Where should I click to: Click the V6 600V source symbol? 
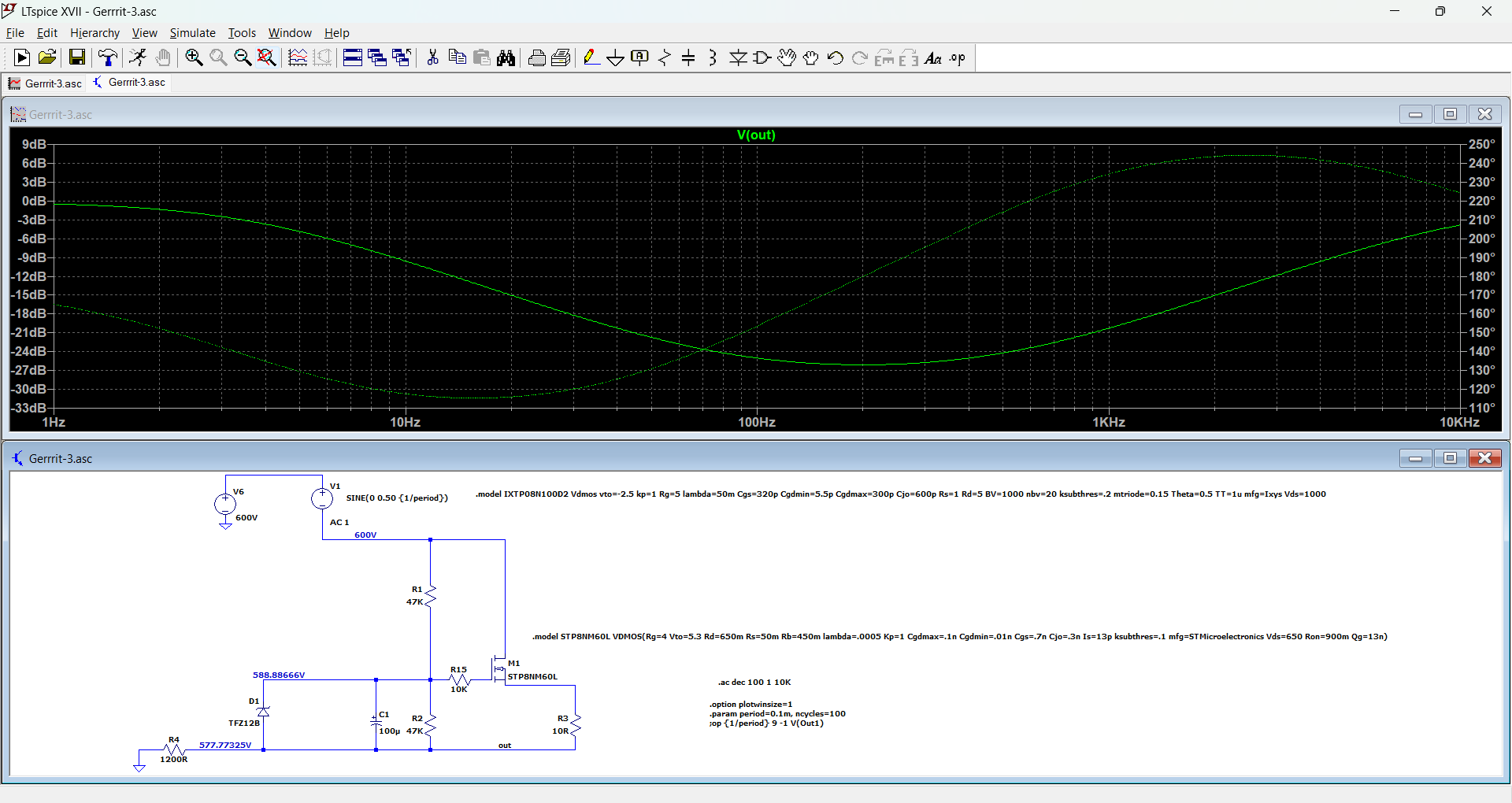225,504
